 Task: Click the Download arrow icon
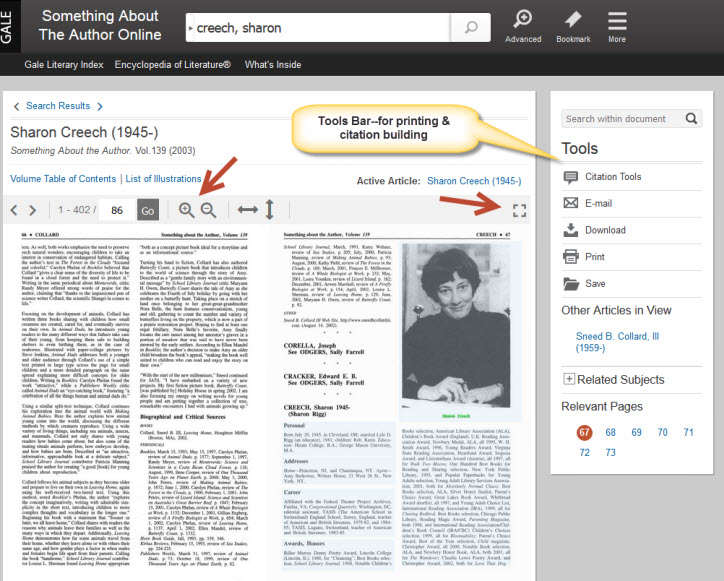coord(571,230)
